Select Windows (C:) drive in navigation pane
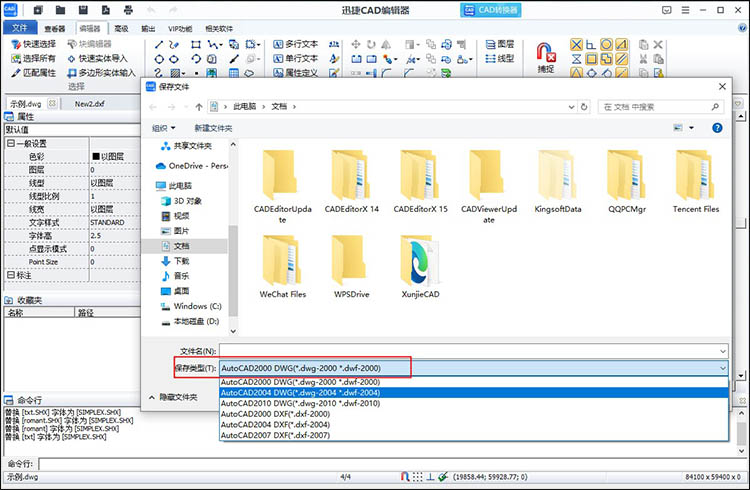Image resolution: width=750 pixels, height=490 pixels. pos(191,306)
